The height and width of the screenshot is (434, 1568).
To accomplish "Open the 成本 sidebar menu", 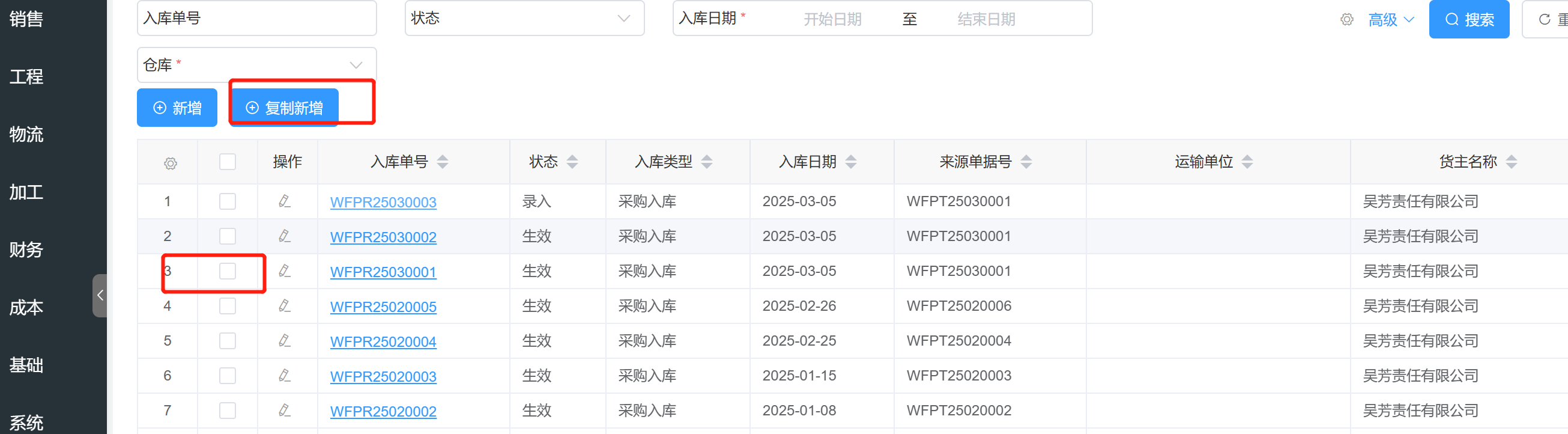I will tap(26, 307).
